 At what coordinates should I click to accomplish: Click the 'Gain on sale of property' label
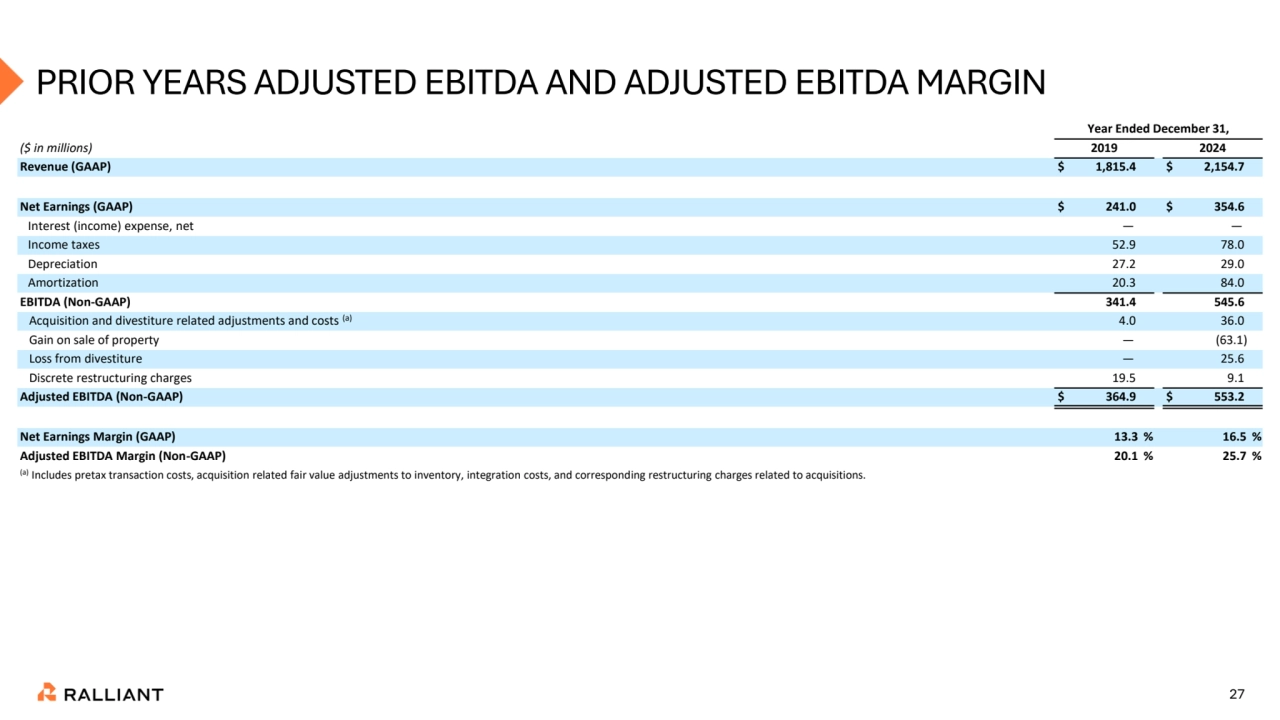pos(94,340)
